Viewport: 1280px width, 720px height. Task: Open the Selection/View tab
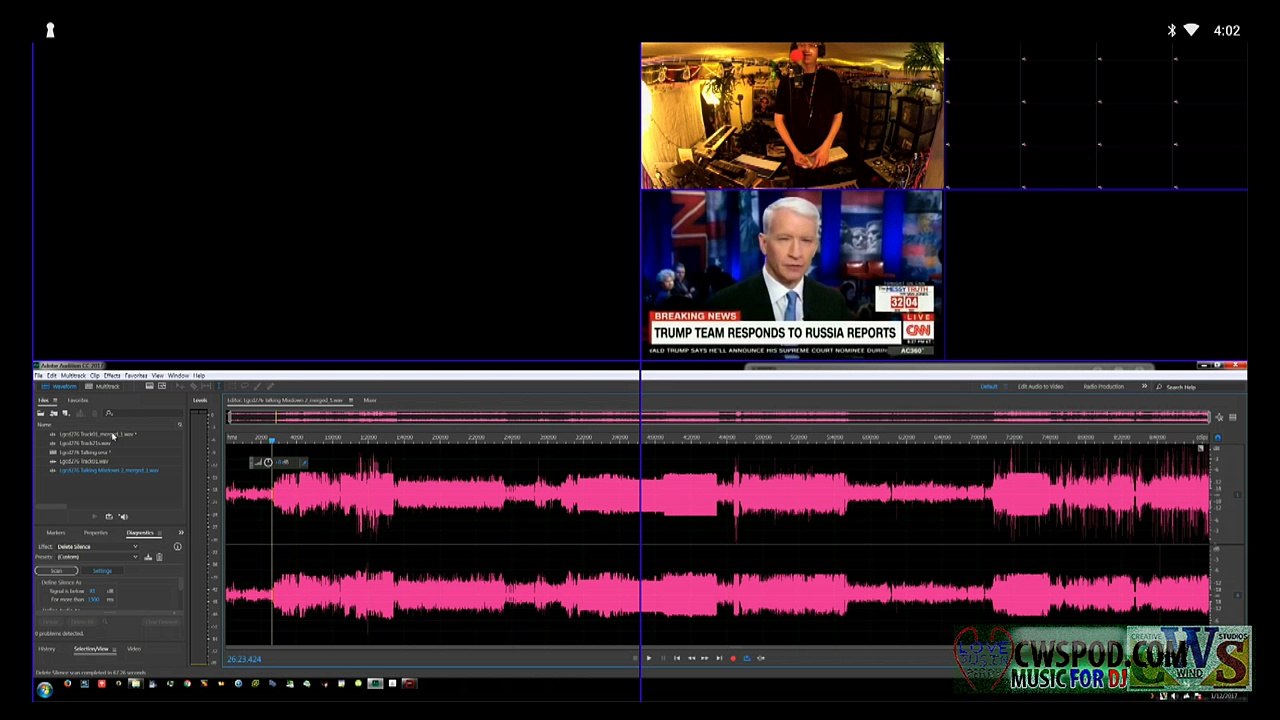91,649
